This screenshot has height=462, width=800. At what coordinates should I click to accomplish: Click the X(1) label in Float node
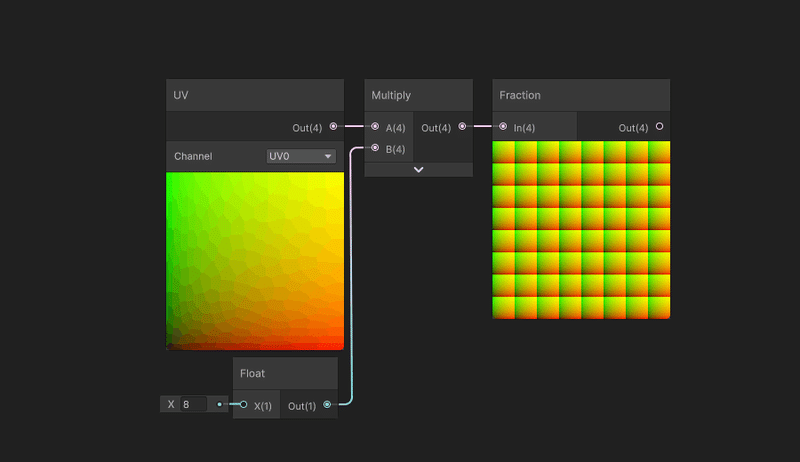coord(263,406)
